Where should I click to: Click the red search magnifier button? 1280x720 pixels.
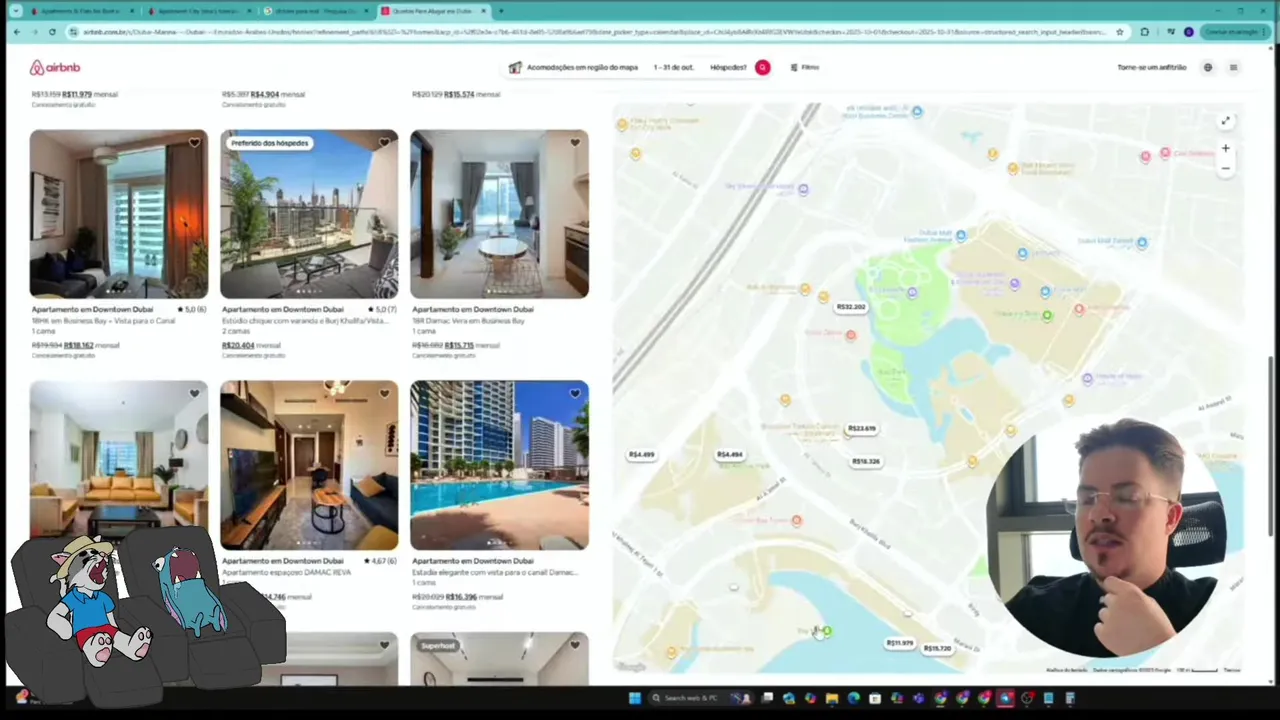tap(762, 67)
